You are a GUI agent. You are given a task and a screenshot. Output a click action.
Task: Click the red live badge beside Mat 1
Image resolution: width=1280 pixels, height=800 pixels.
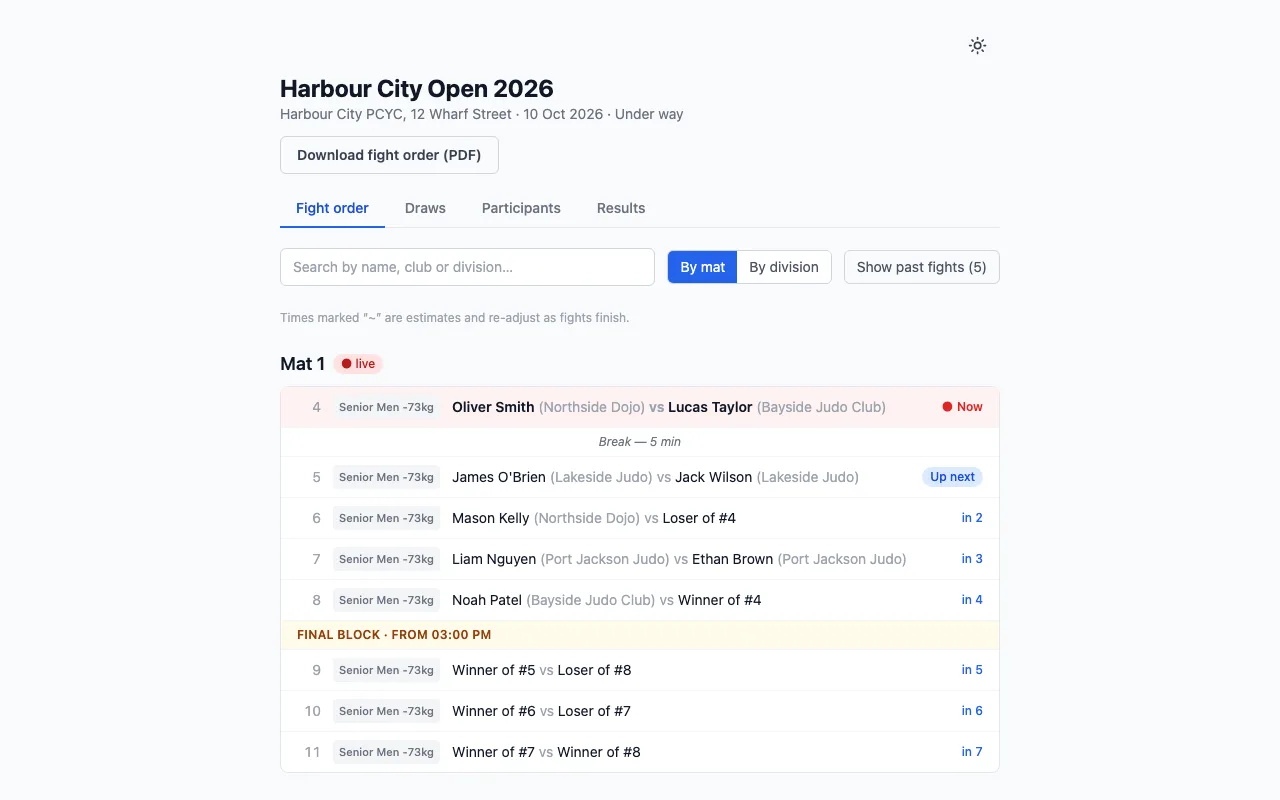(358, 364)
